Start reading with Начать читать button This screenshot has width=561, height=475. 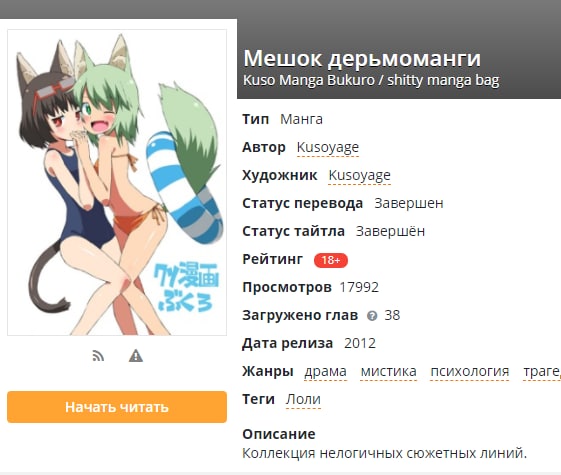pos(117,407)
